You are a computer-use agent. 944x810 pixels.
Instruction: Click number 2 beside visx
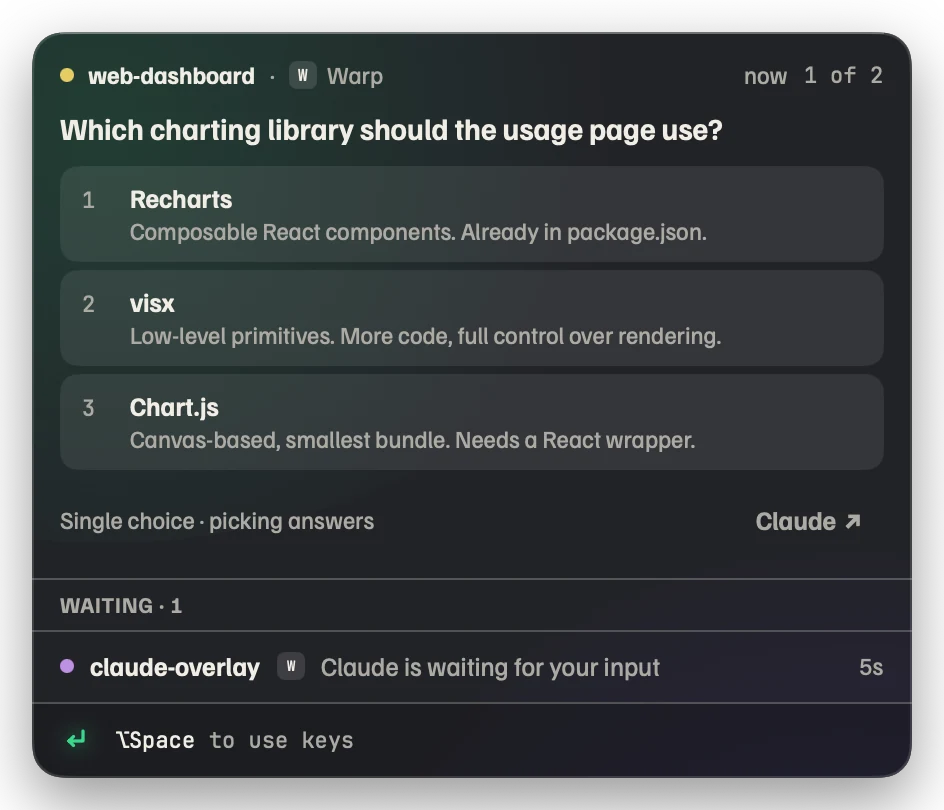(x=88, y=304)
